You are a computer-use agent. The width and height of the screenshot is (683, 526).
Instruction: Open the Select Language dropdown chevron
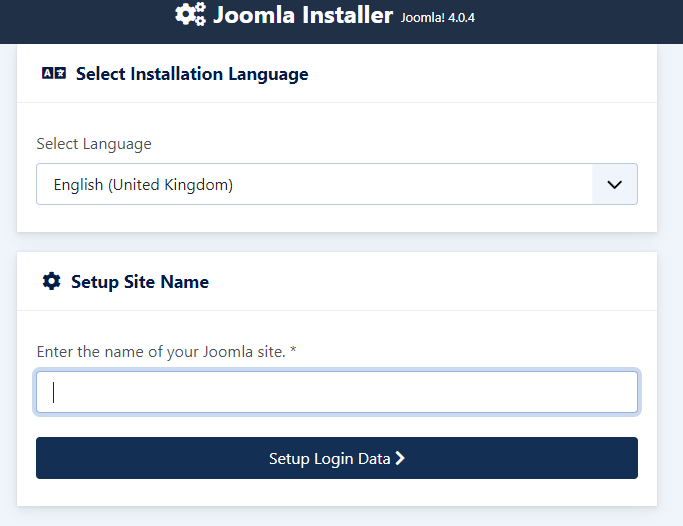pyautogui.click(x=614, y=184)
